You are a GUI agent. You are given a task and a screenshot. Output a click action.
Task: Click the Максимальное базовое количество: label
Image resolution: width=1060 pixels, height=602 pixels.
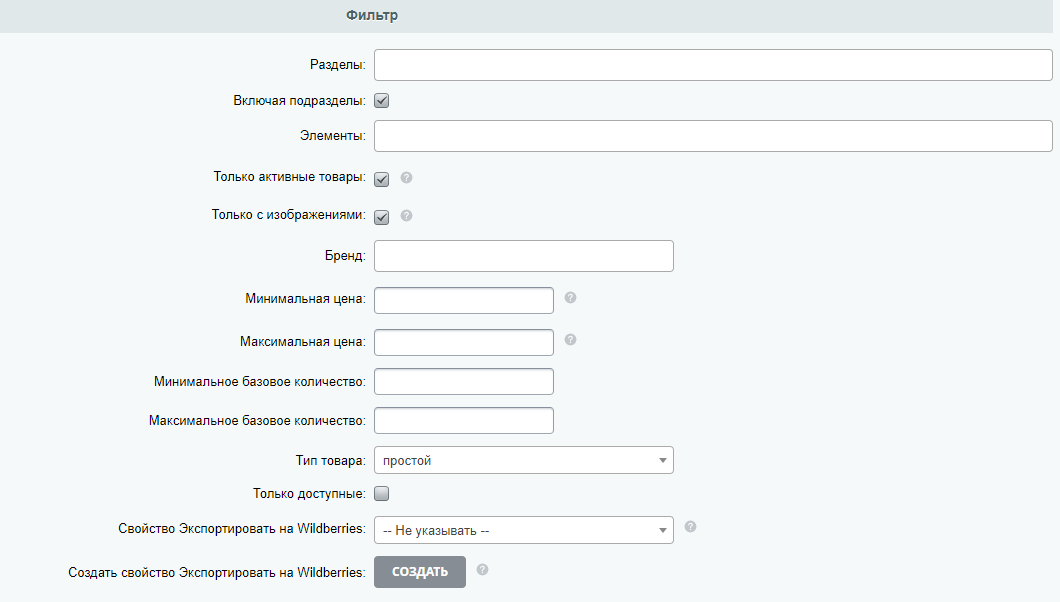pyautogui.click(x=257, y=421)
